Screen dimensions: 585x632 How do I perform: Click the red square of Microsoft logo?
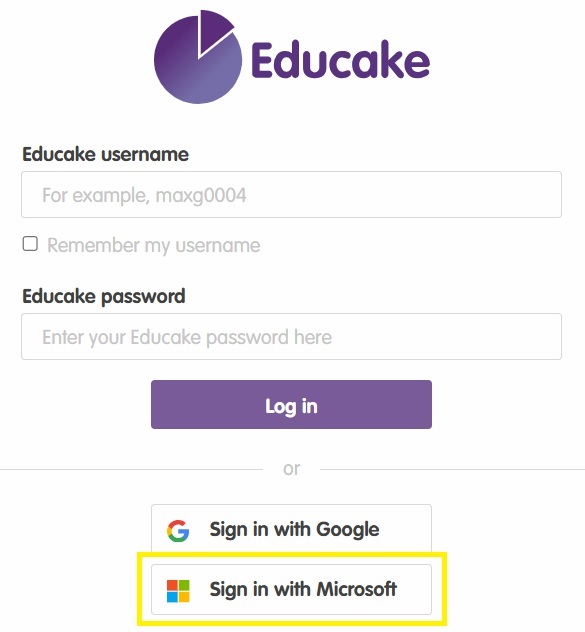point(172,585)
